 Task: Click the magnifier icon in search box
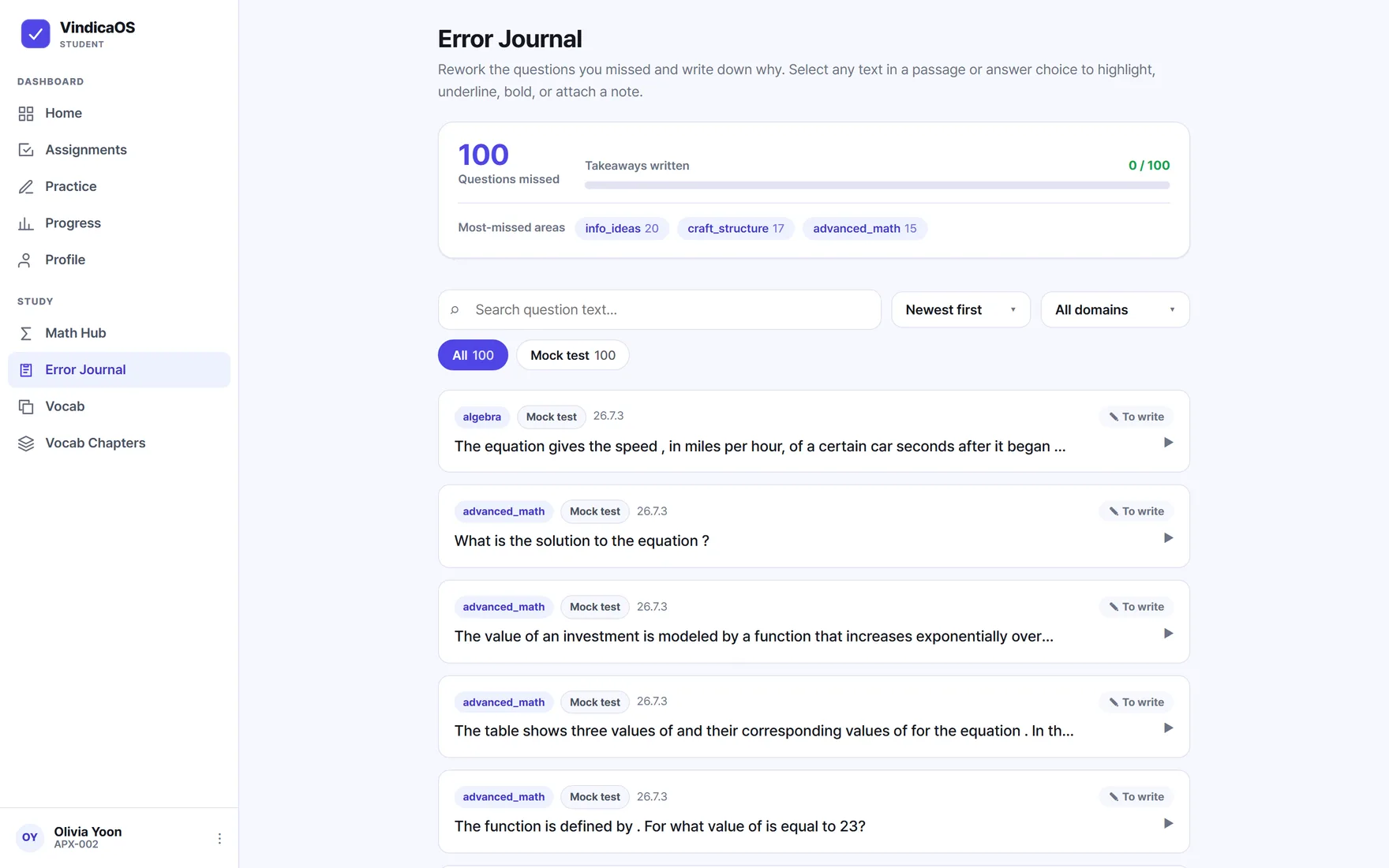coord(455,310)
